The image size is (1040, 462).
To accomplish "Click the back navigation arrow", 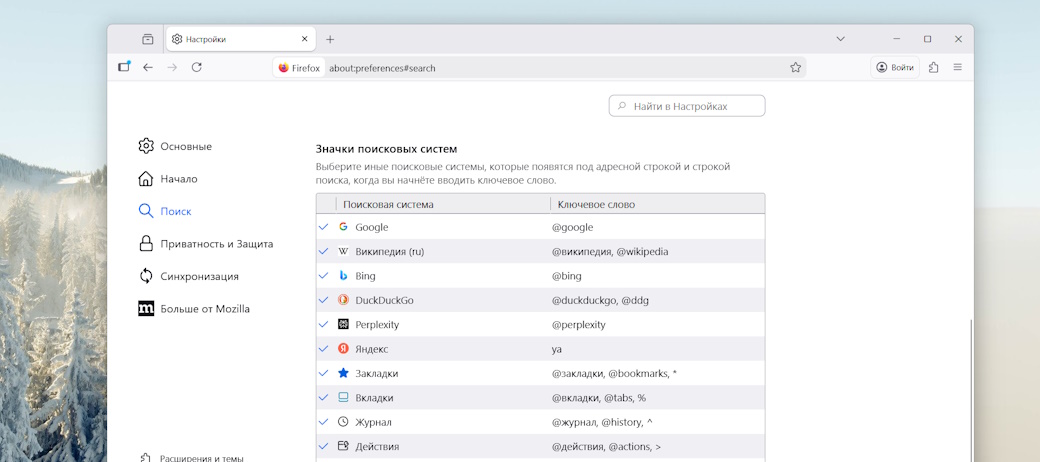I will (148, 67).
